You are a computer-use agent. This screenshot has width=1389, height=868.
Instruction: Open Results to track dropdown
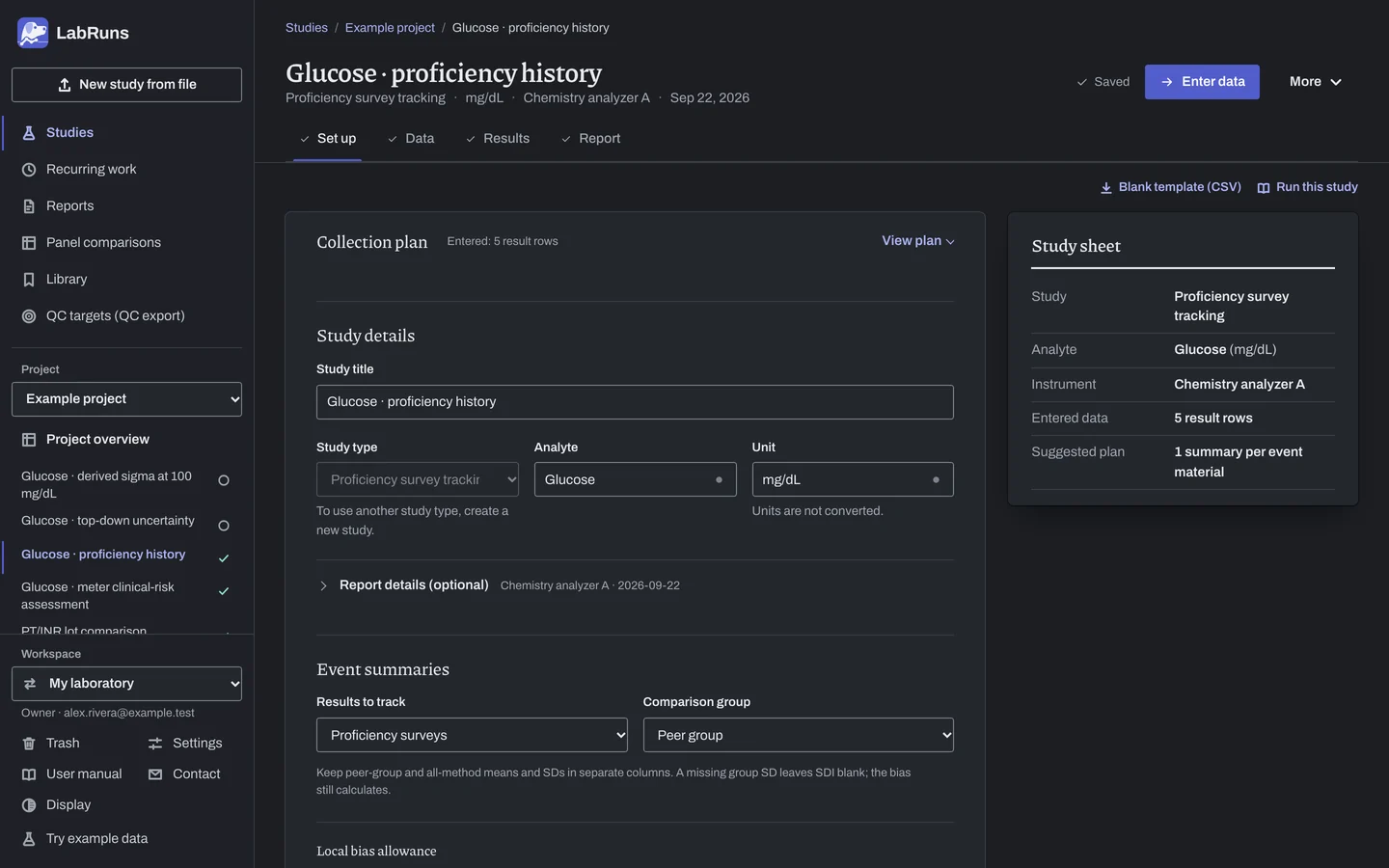pos(472,735)
